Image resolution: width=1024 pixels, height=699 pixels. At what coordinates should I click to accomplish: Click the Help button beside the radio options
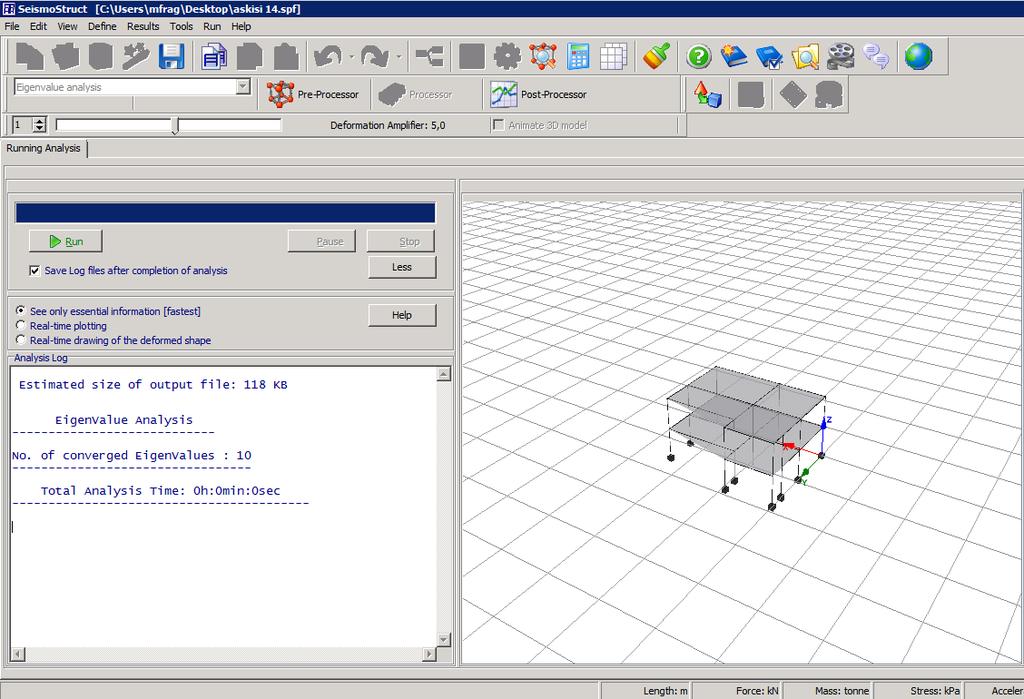[x=402, y=315]
